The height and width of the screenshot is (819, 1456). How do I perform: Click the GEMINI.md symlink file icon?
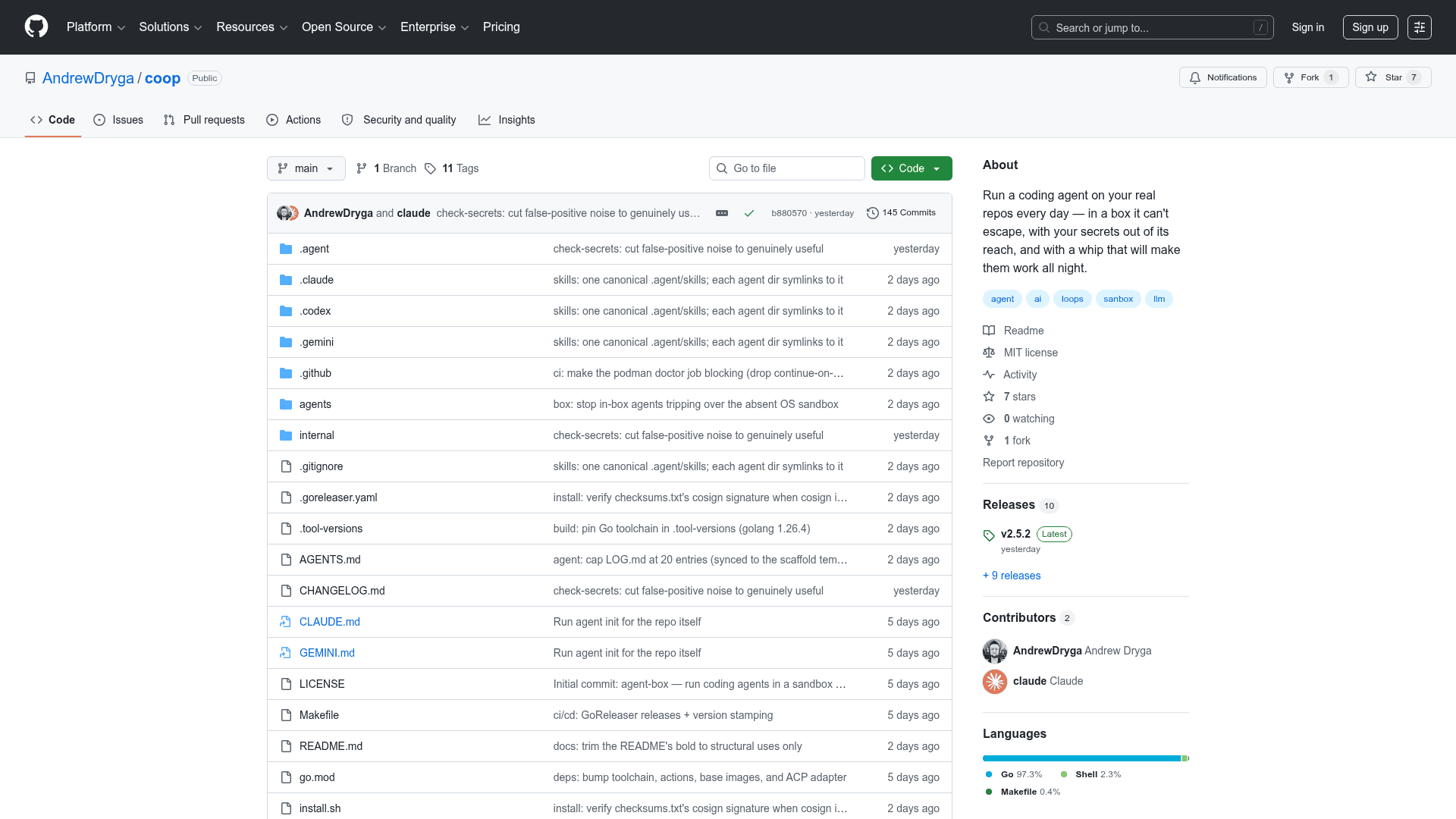[286, 653]
